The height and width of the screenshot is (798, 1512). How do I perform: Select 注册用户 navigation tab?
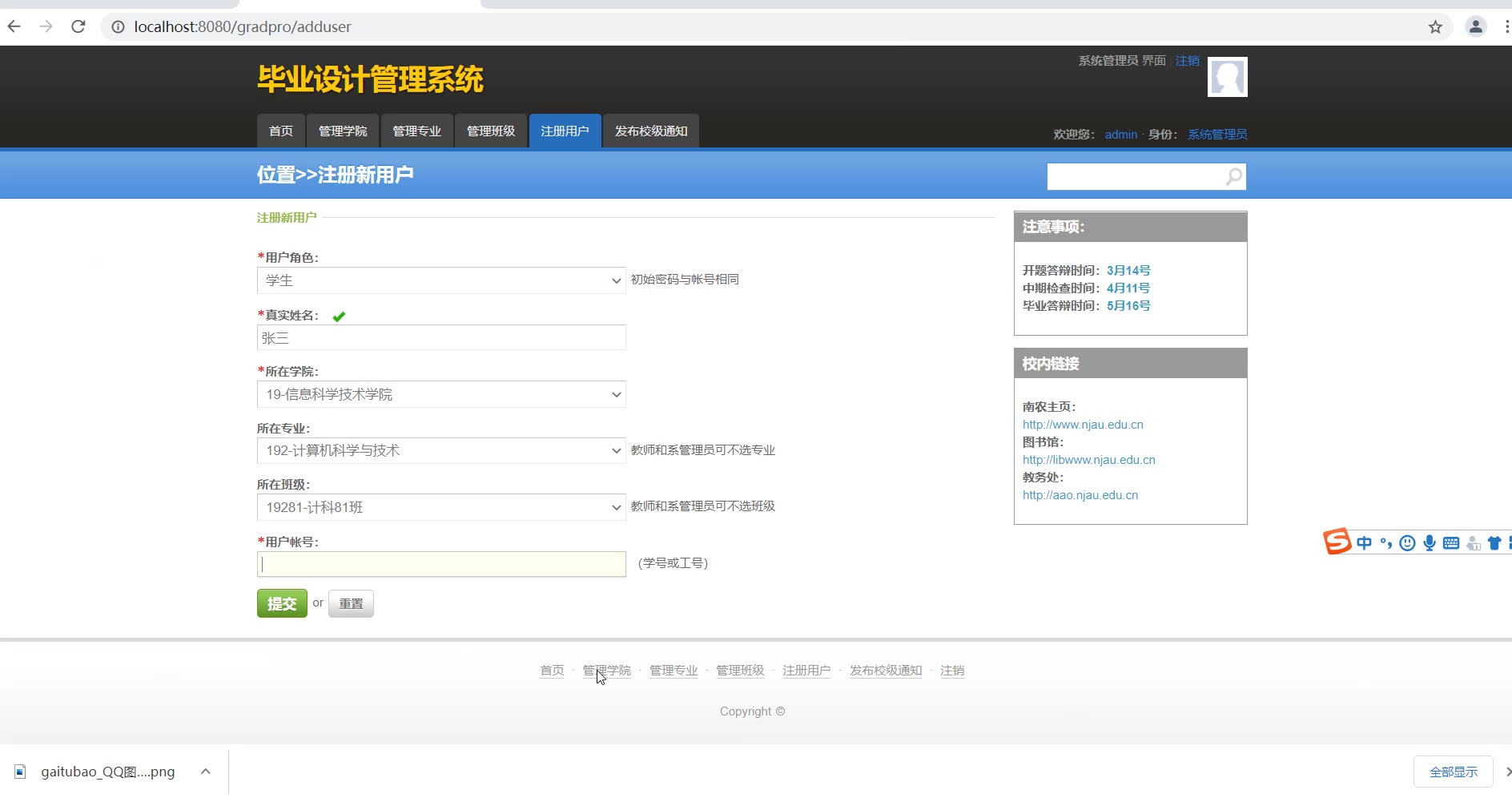coord(565,131)
